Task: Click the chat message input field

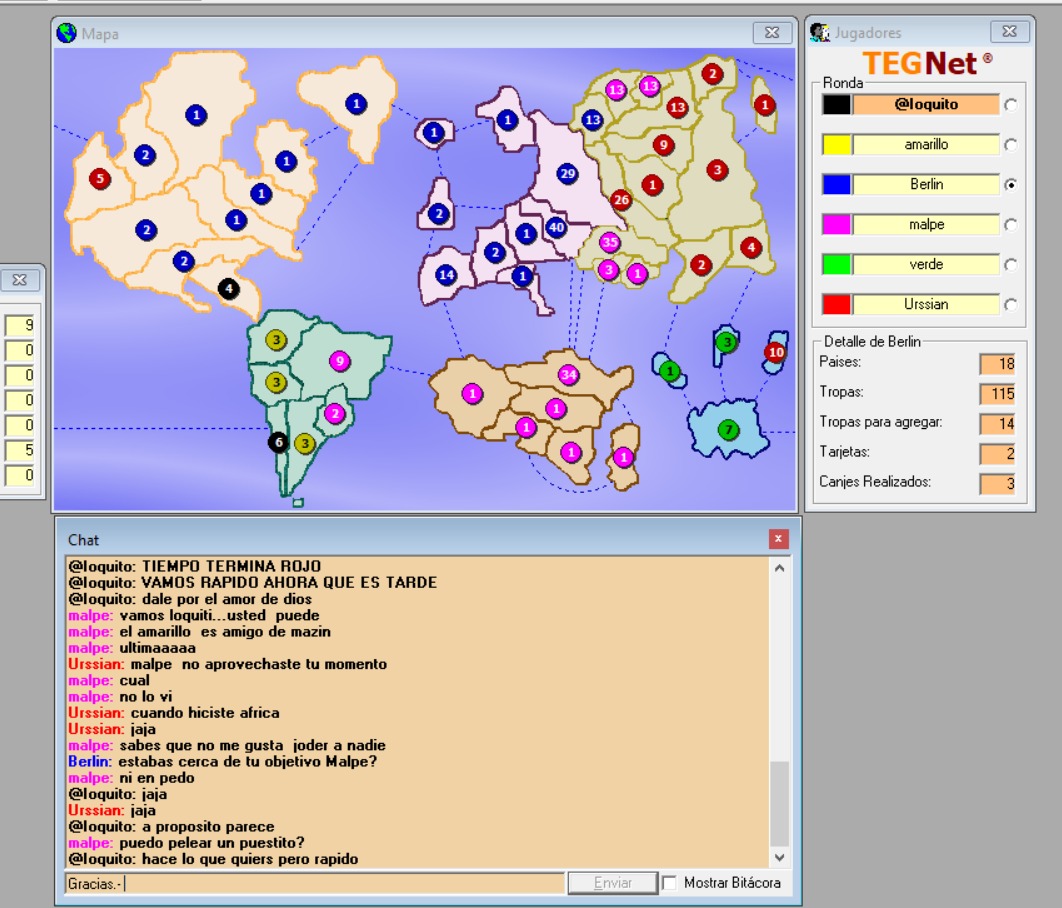Action: coord(314,883)
